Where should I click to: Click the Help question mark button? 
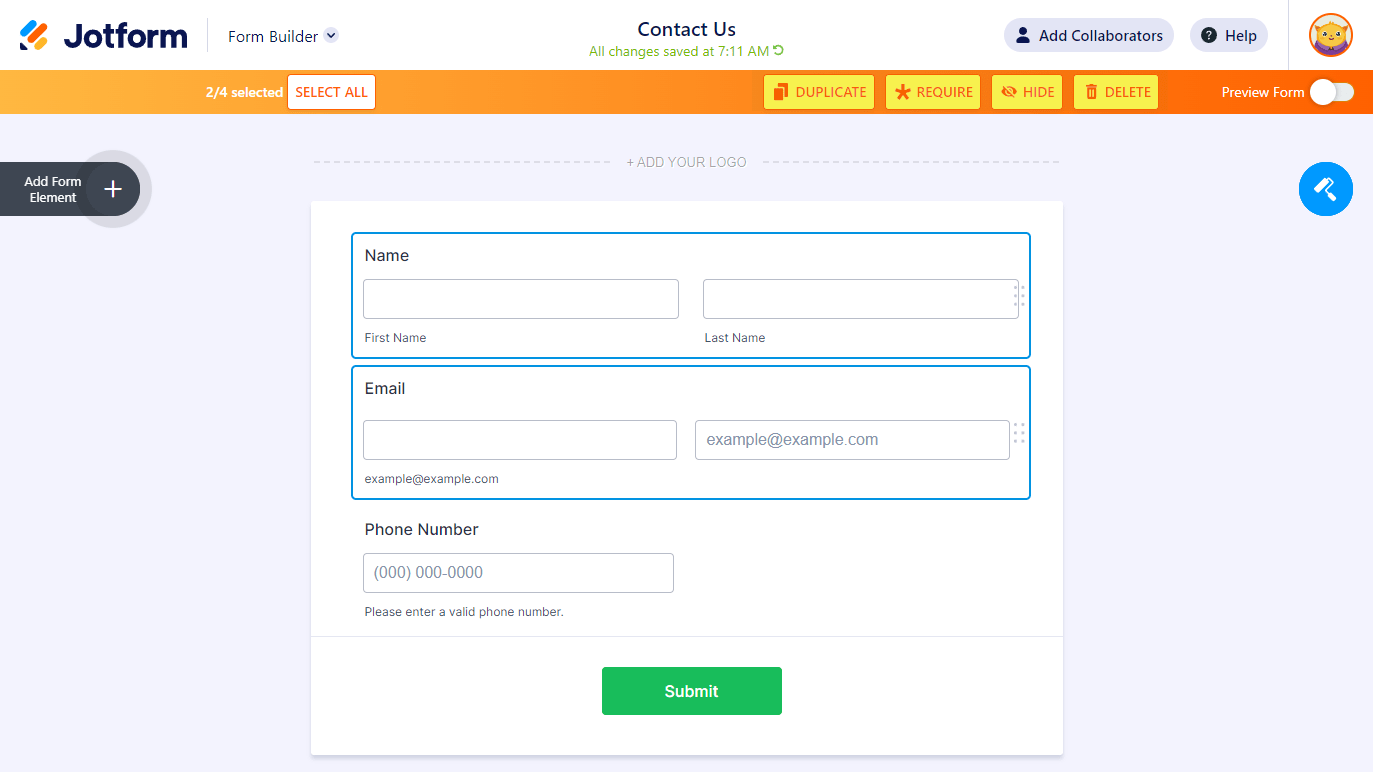1228,36
